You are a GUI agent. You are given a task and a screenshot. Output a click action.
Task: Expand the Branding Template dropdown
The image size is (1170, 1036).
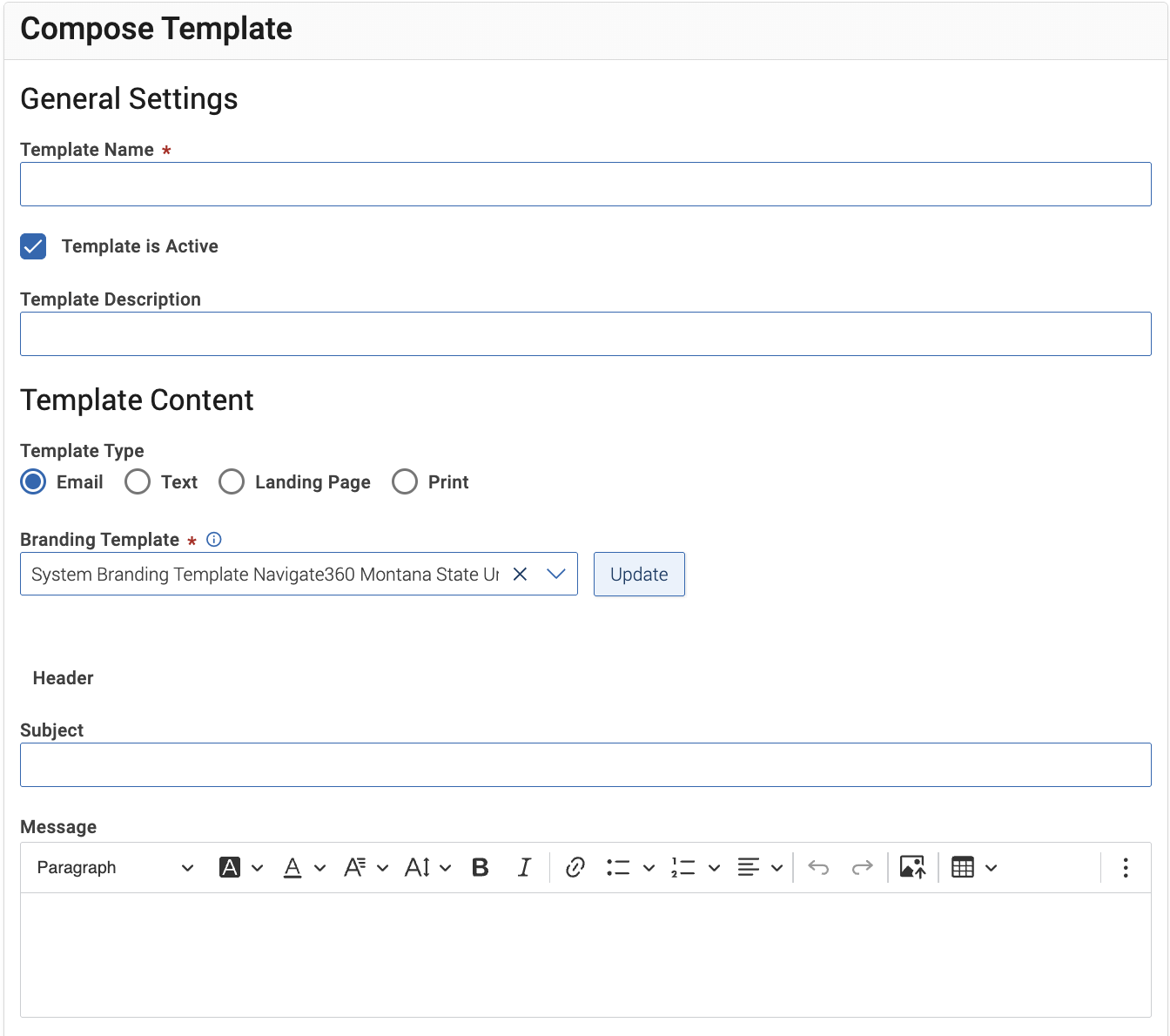point(555,574)
